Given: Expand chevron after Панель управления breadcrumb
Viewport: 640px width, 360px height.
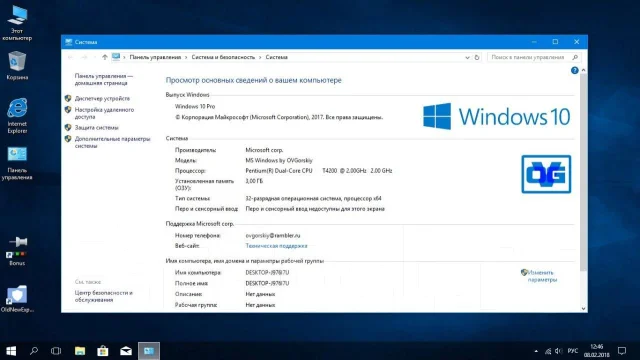Looking at the screenshot, I should pos(186,58).
